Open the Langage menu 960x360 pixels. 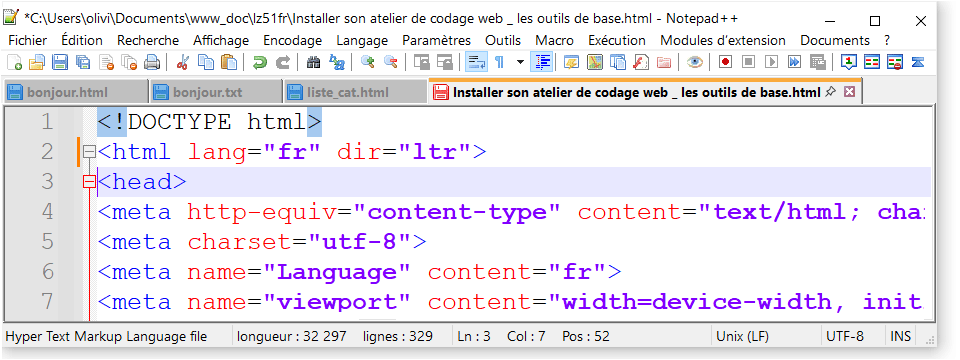362,40
